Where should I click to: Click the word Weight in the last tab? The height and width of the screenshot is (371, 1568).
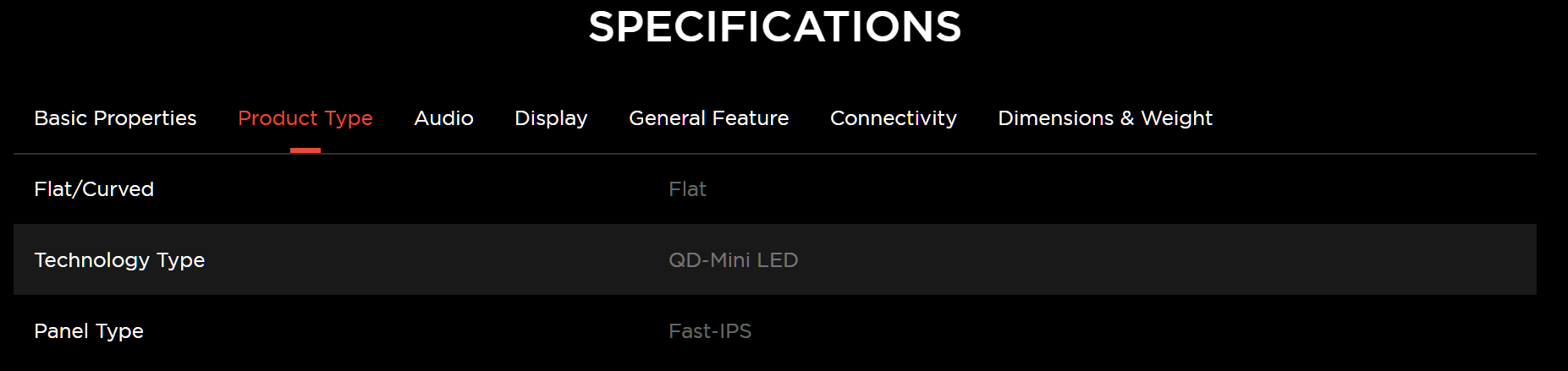pyautogui.click(x=1177, y=118)
